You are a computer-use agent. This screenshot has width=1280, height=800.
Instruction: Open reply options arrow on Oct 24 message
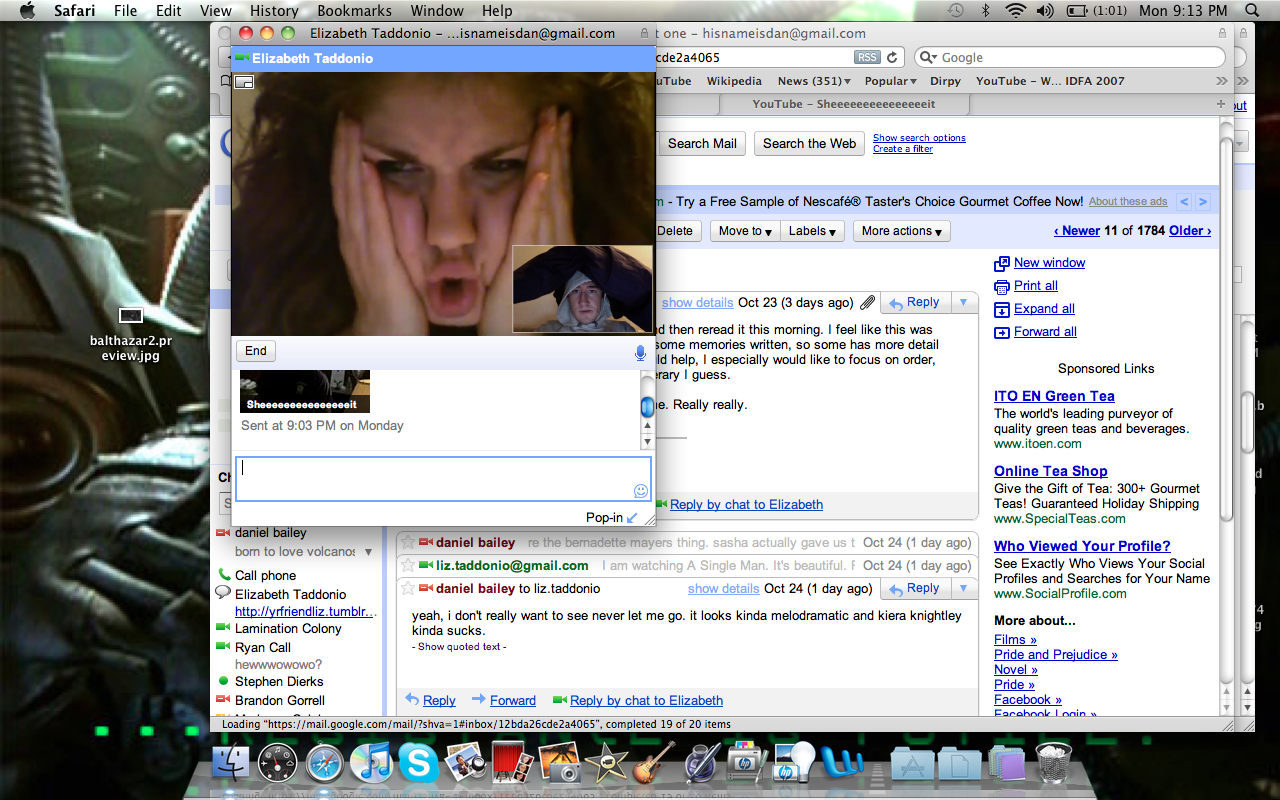tap(963, 589)
